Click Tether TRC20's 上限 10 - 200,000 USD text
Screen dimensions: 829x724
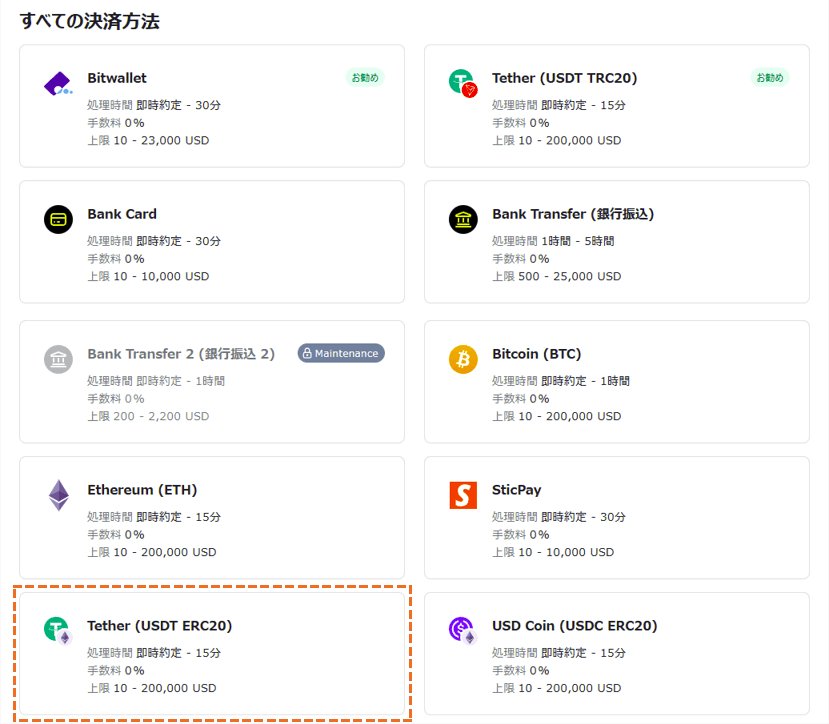coord(557,140)
